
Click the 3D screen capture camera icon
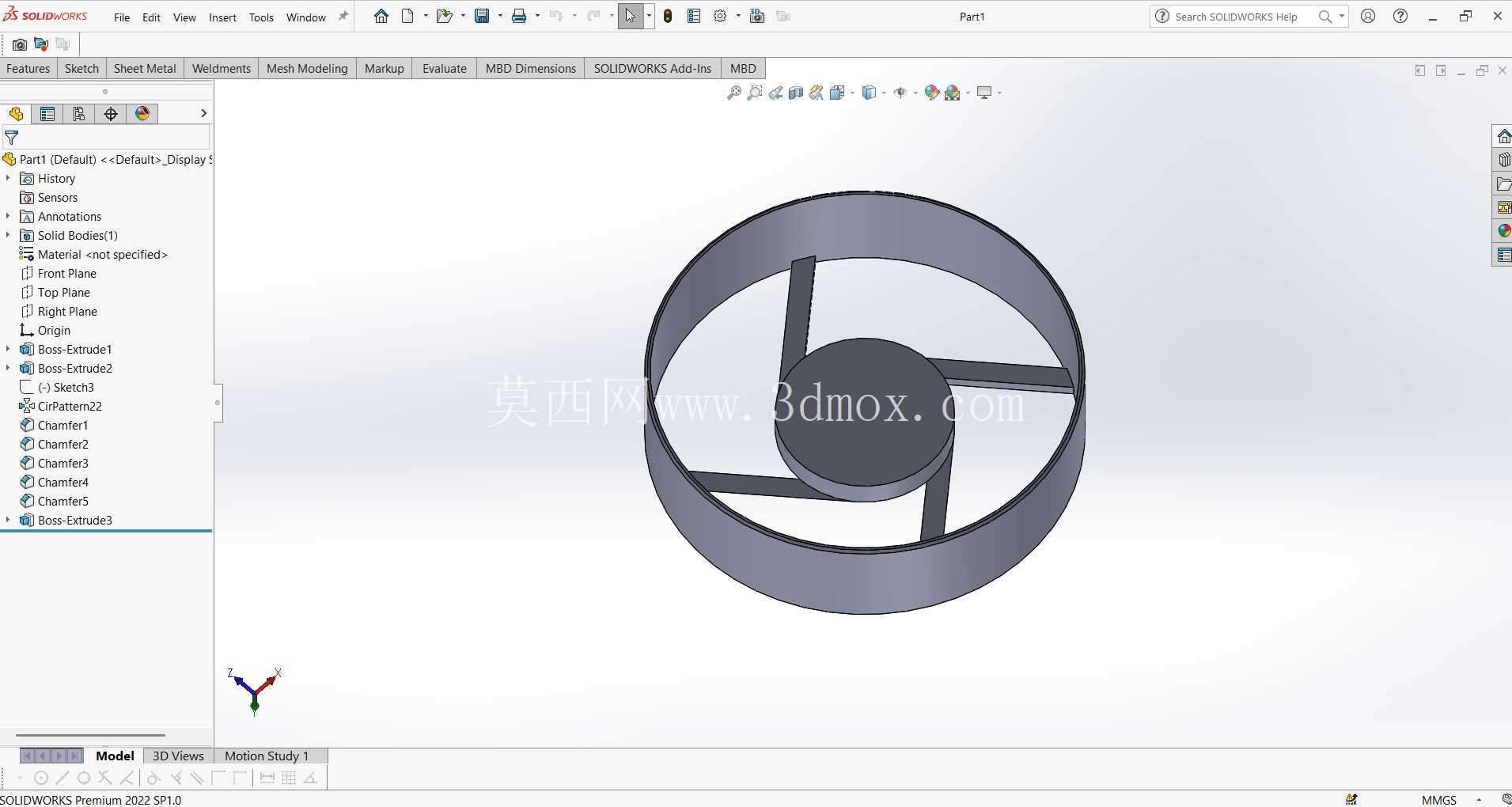(x=757, y=16)
